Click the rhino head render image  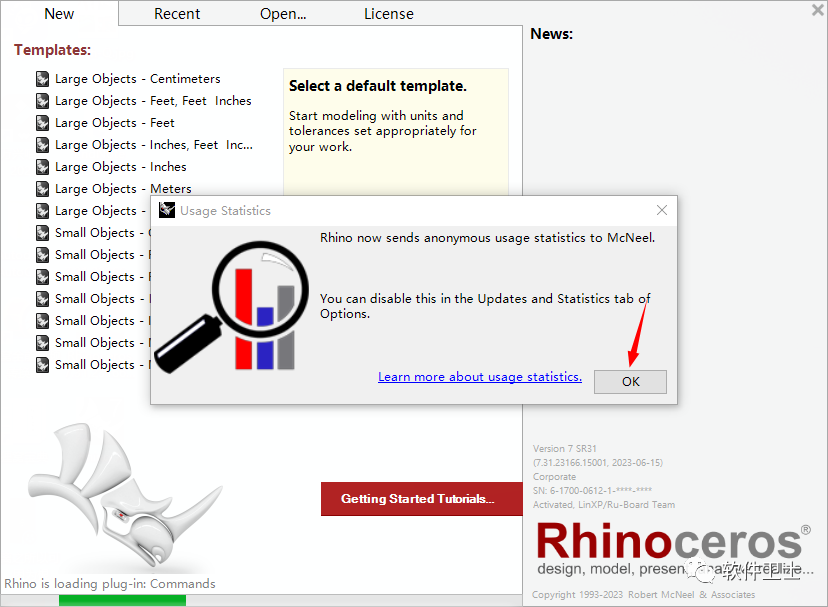(x=125, y=496)
